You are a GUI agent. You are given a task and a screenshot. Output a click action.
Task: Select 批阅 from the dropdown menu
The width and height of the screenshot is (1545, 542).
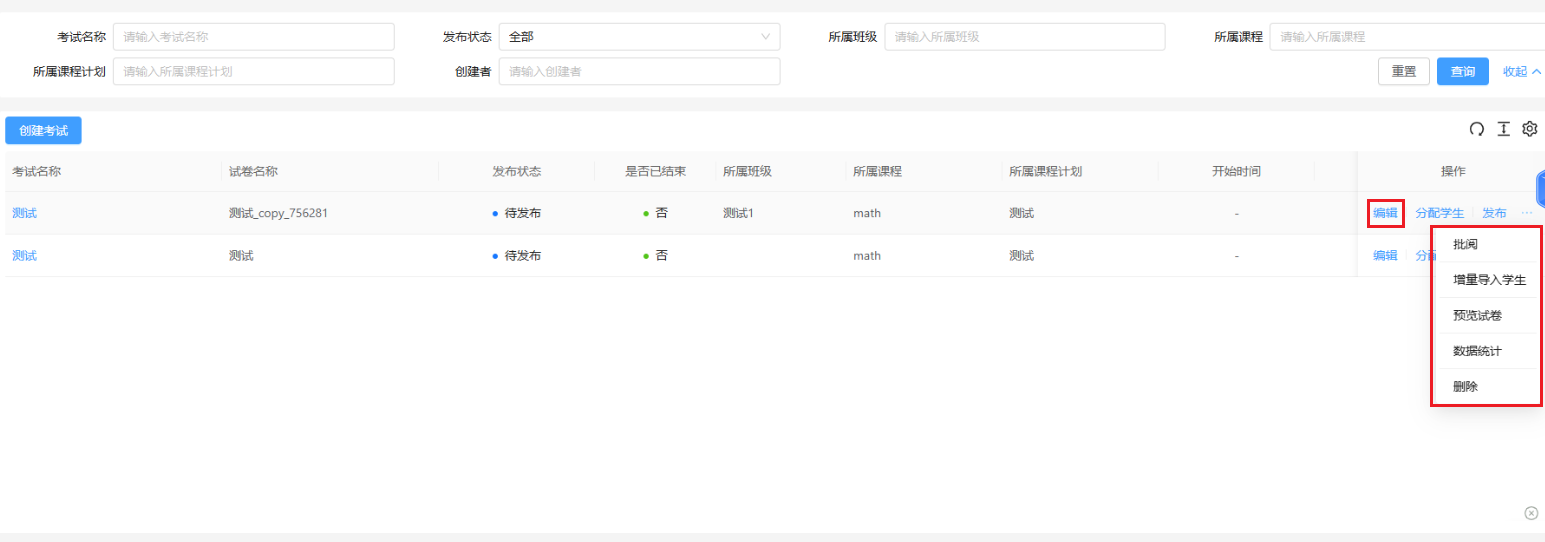coord(1465,245)
